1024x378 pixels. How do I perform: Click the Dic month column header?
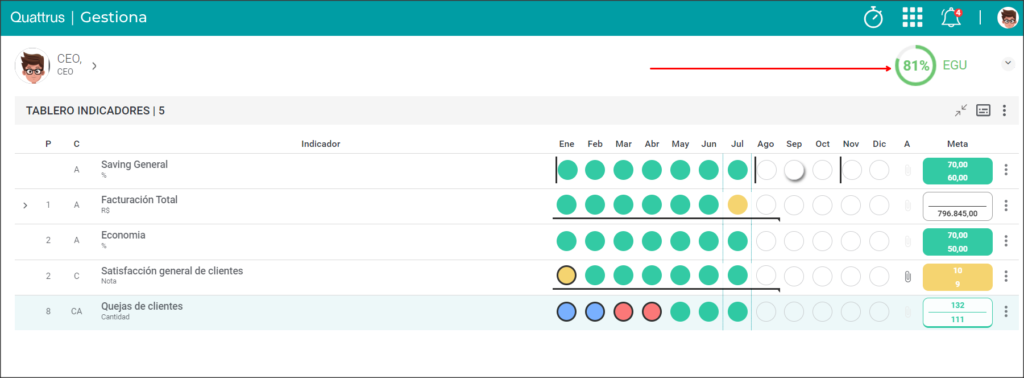(x=879, y=144)
